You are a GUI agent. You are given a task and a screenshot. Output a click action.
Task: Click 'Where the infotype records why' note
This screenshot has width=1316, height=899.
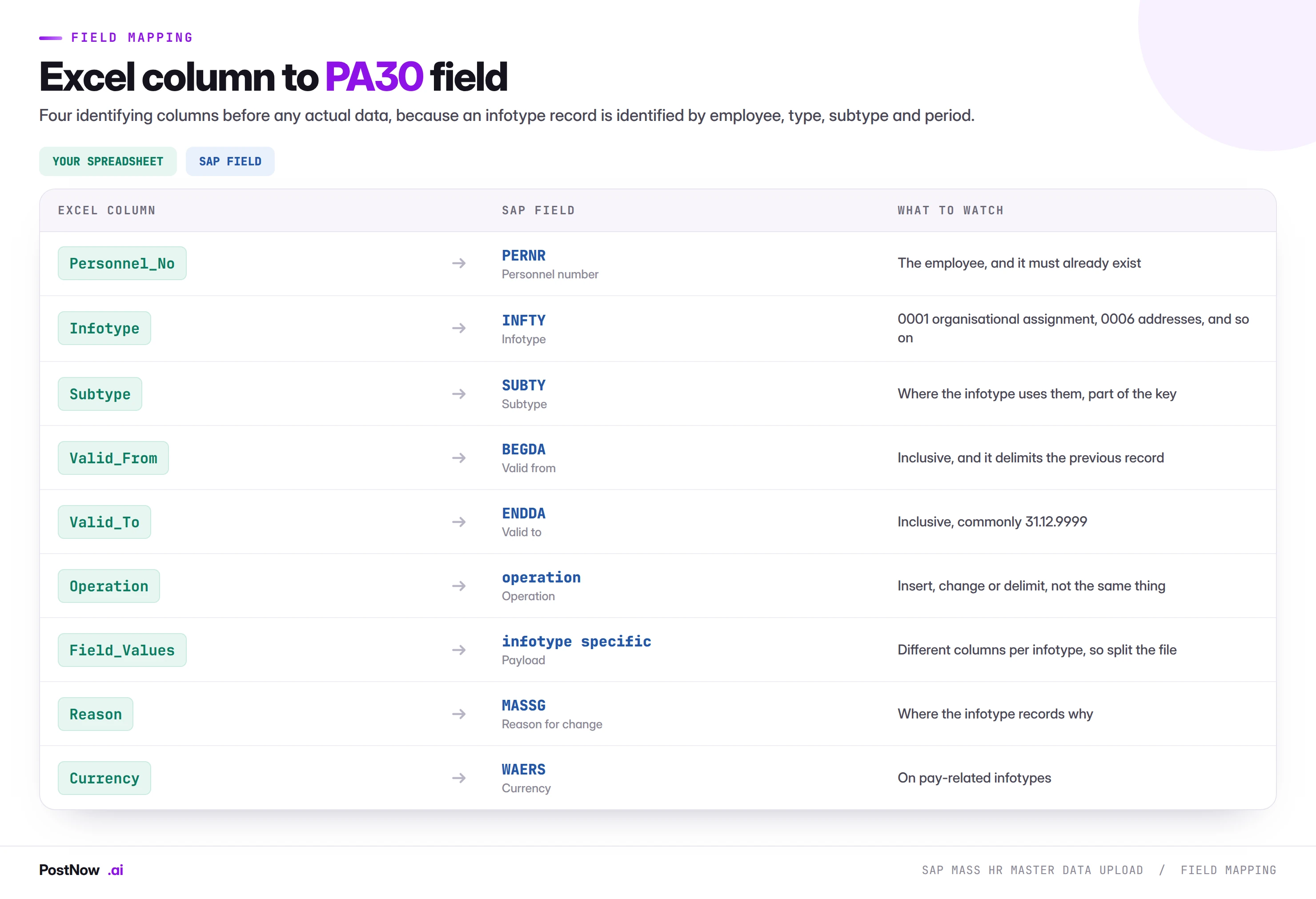pos(995,714)
